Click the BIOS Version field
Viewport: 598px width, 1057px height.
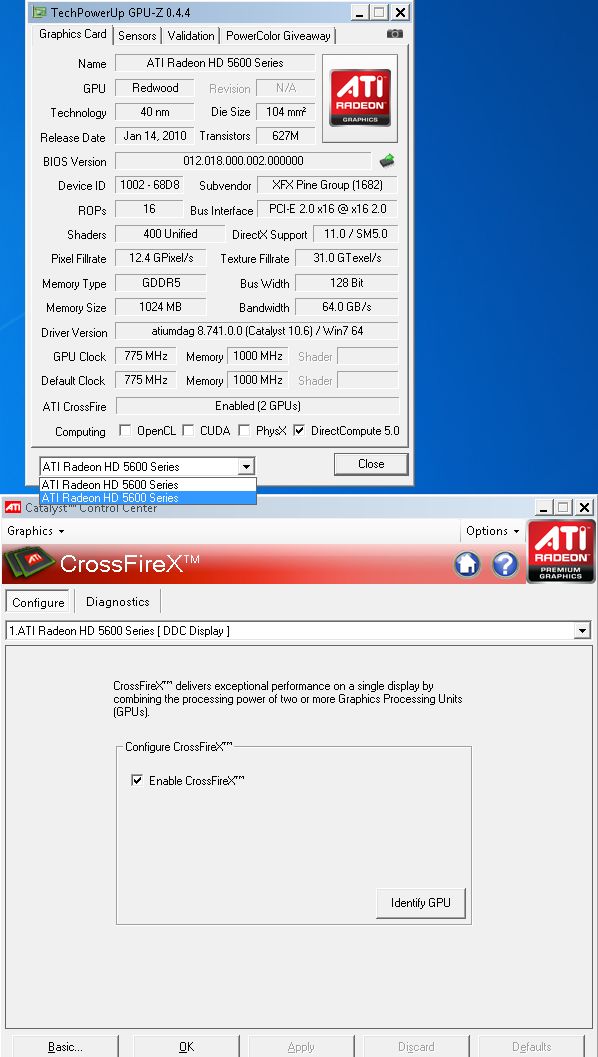coord(243,160)
